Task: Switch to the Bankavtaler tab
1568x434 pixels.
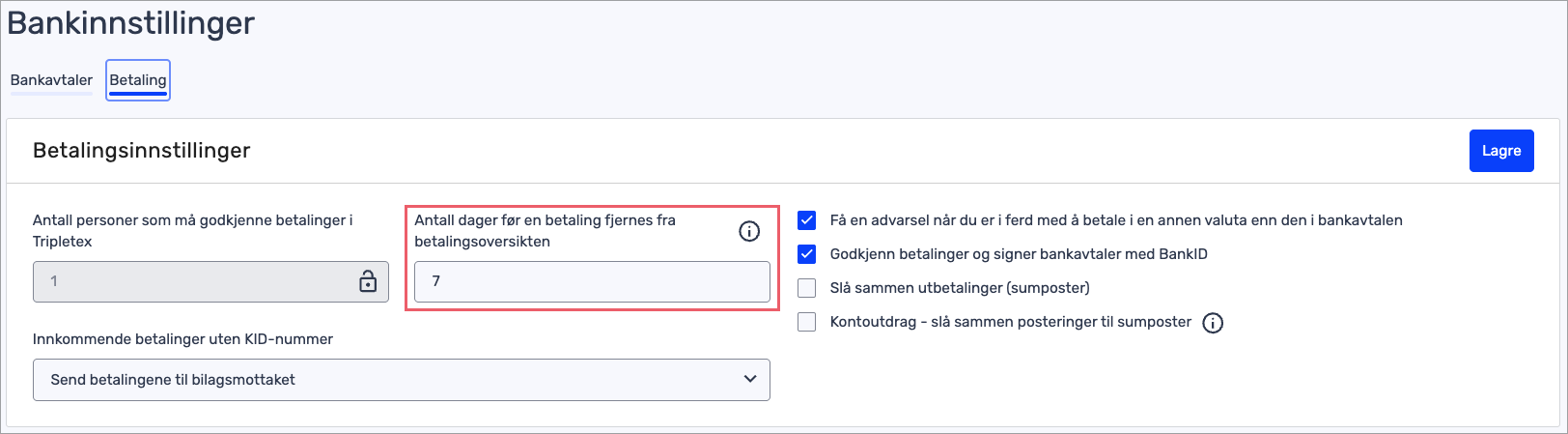Action: (x=51, y=80)
